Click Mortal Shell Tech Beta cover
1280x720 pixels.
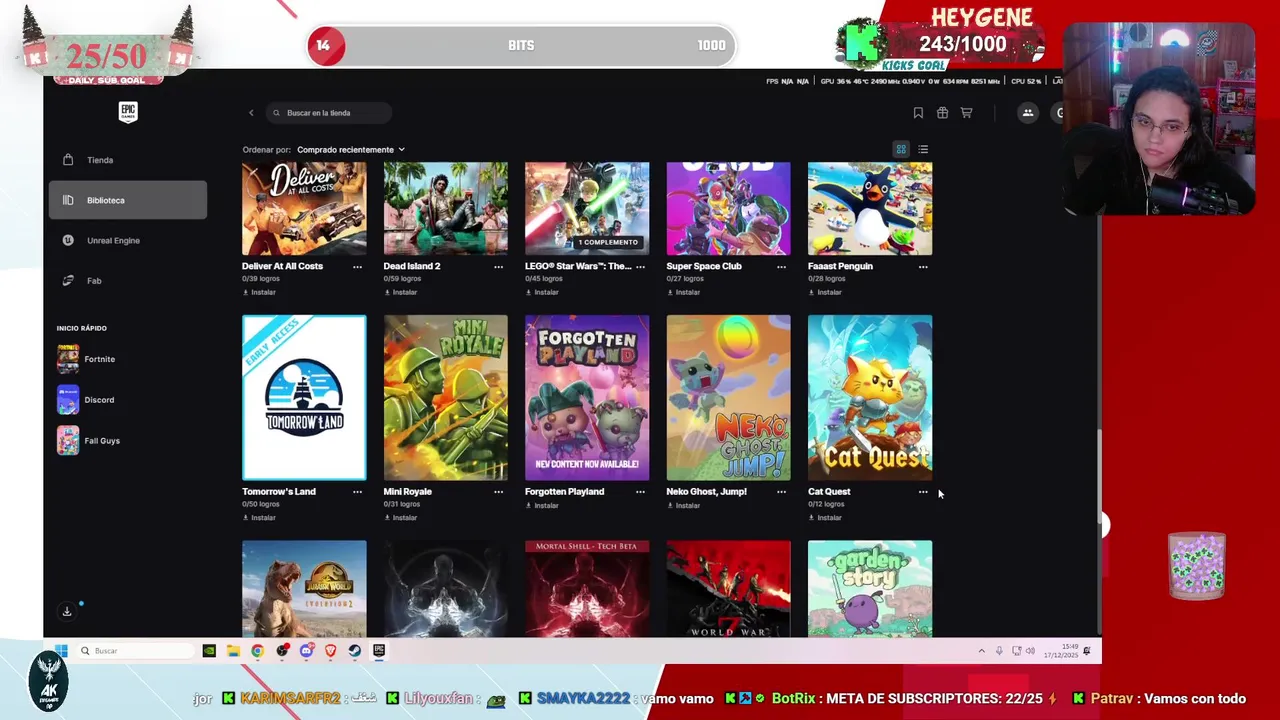coord(587,589)
